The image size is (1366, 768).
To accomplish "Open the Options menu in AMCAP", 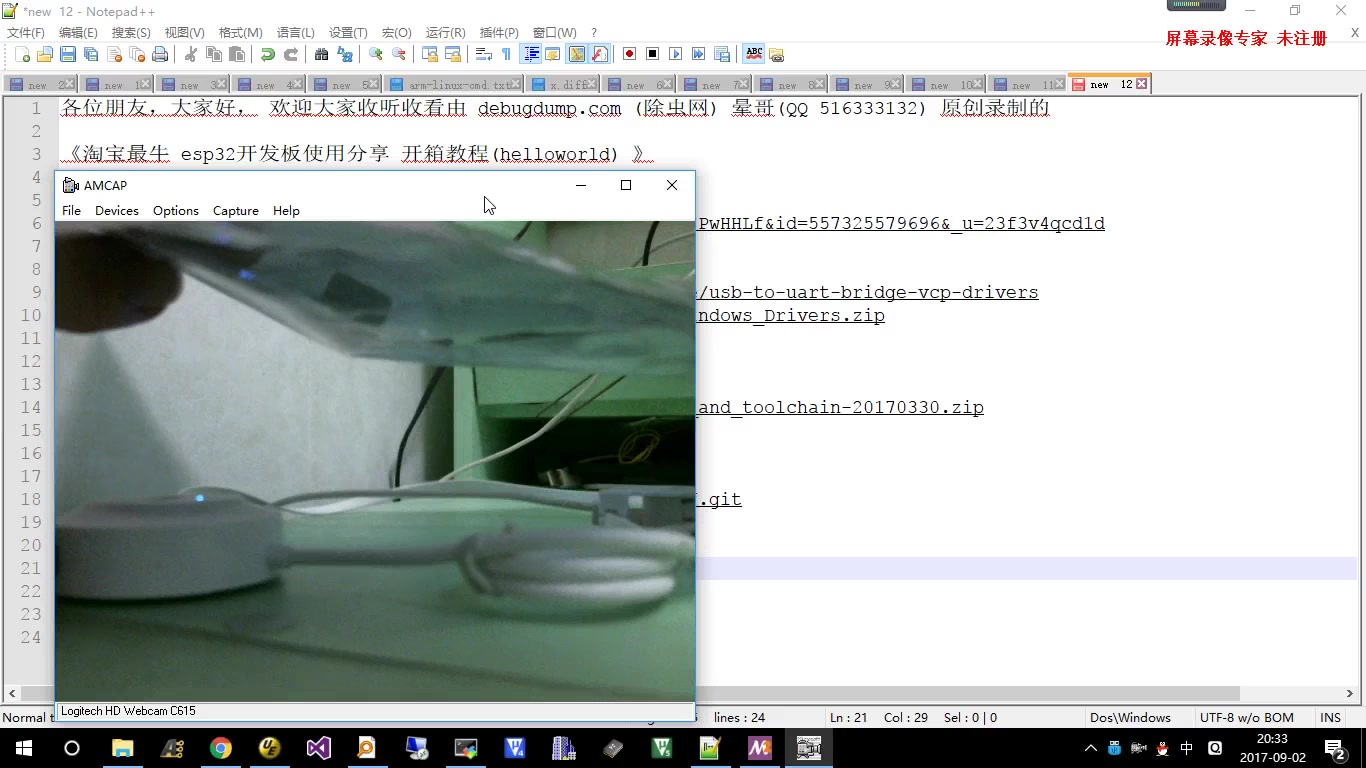I will click(x=175, y=211).
